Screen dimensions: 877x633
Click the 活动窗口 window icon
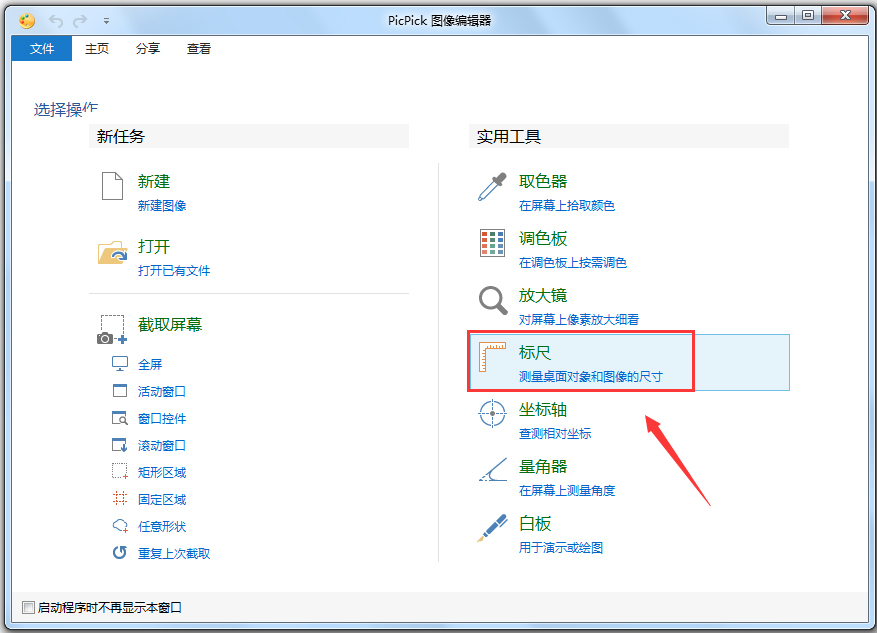point(120,391)
